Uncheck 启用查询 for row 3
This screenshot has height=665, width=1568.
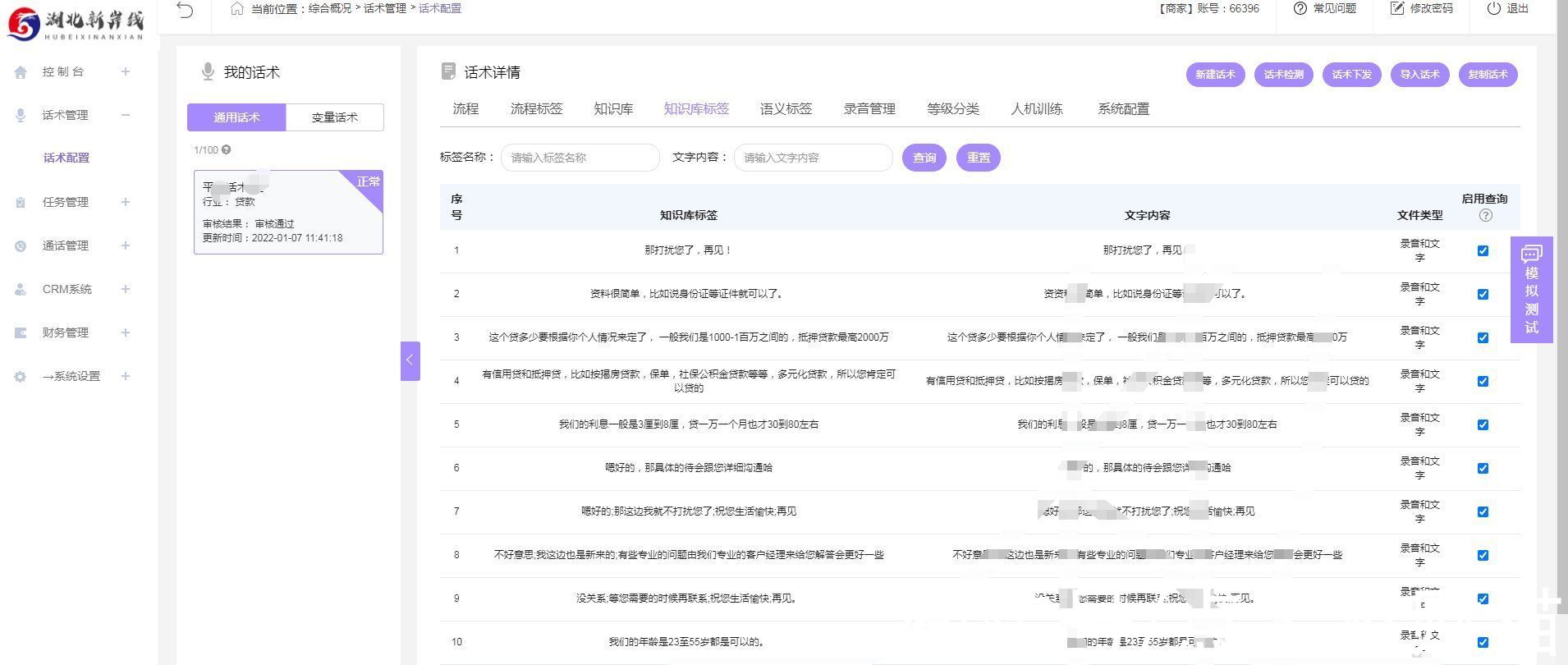(1483, 338)
